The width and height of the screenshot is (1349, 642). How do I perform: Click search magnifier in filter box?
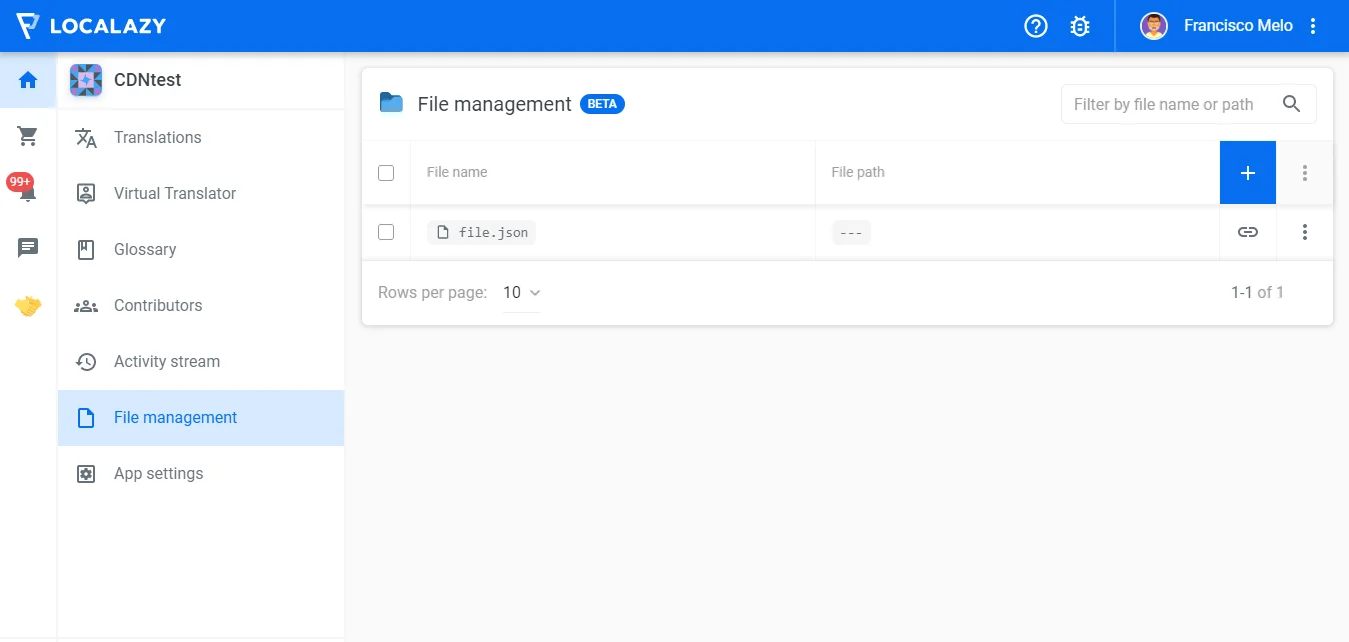1291,104
